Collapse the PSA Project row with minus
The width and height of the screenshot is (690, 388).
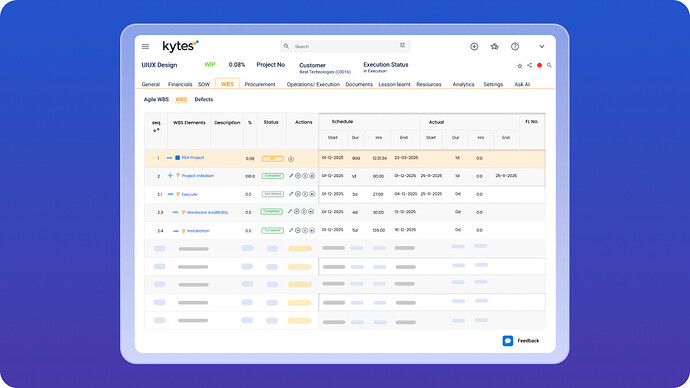pos(169,158)
